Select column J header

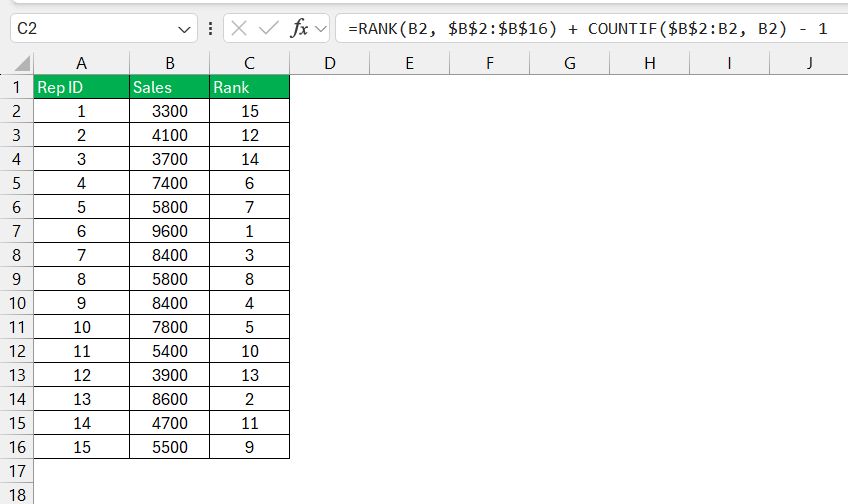pyautogui.click(x=809, y=63)
